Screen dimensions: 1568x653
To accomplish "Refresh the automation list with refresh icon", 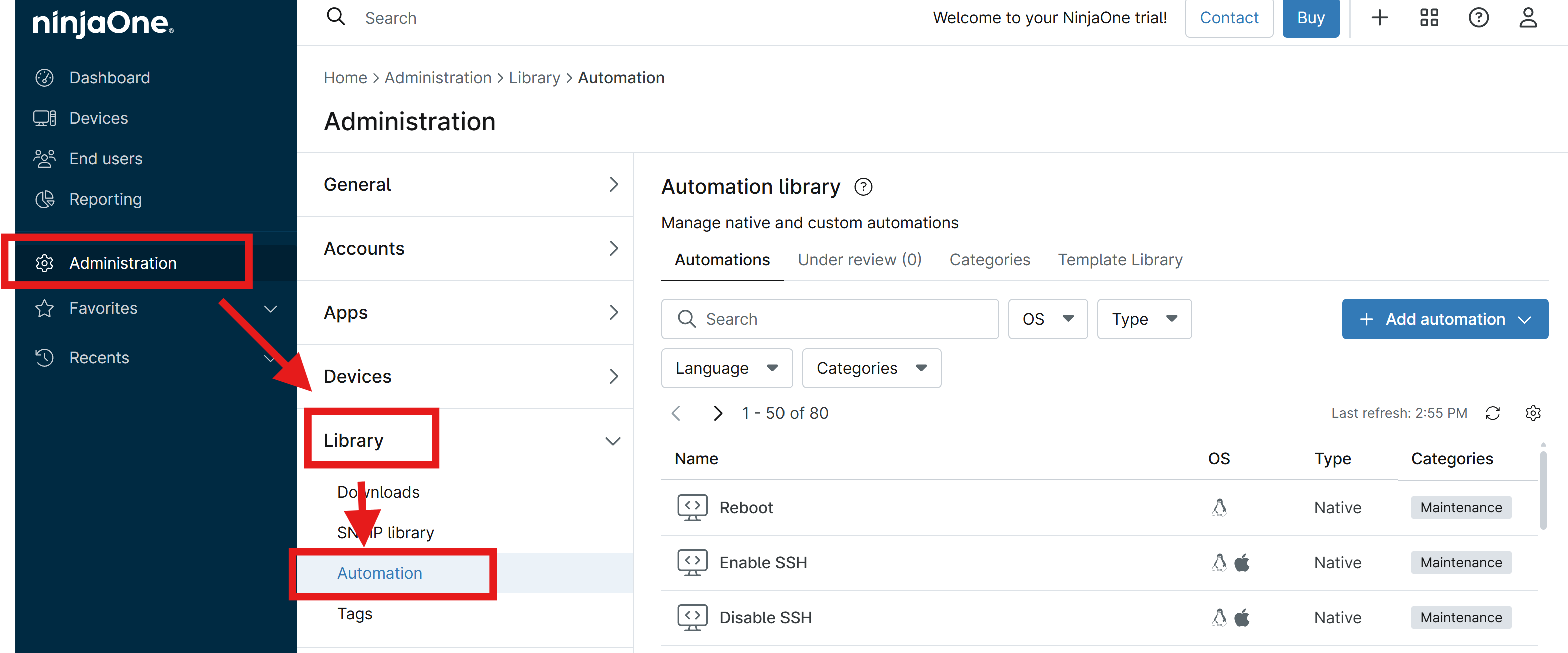I will [1492, 414].
